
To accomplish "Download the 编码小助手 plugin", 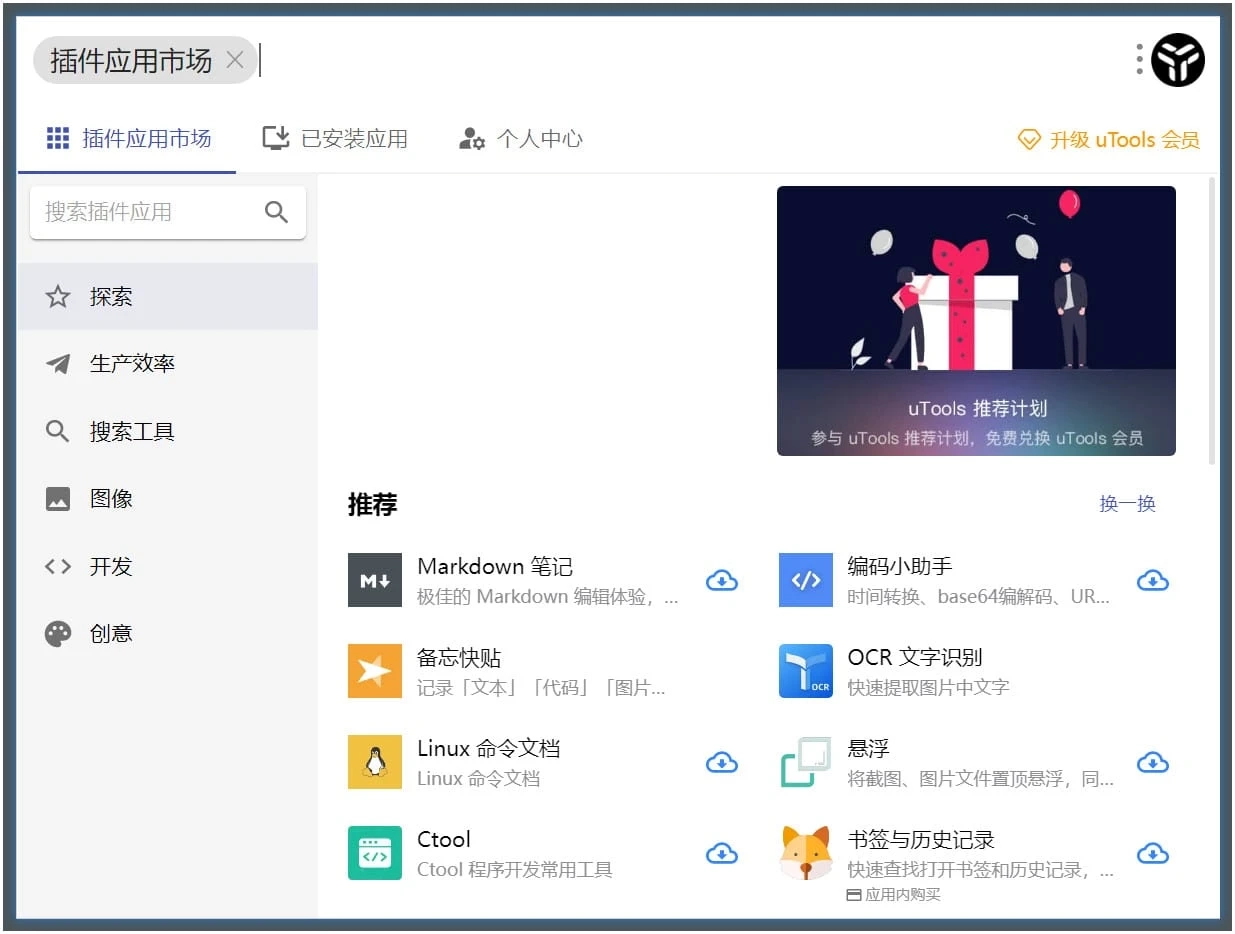I will (x=1152, y=581).
